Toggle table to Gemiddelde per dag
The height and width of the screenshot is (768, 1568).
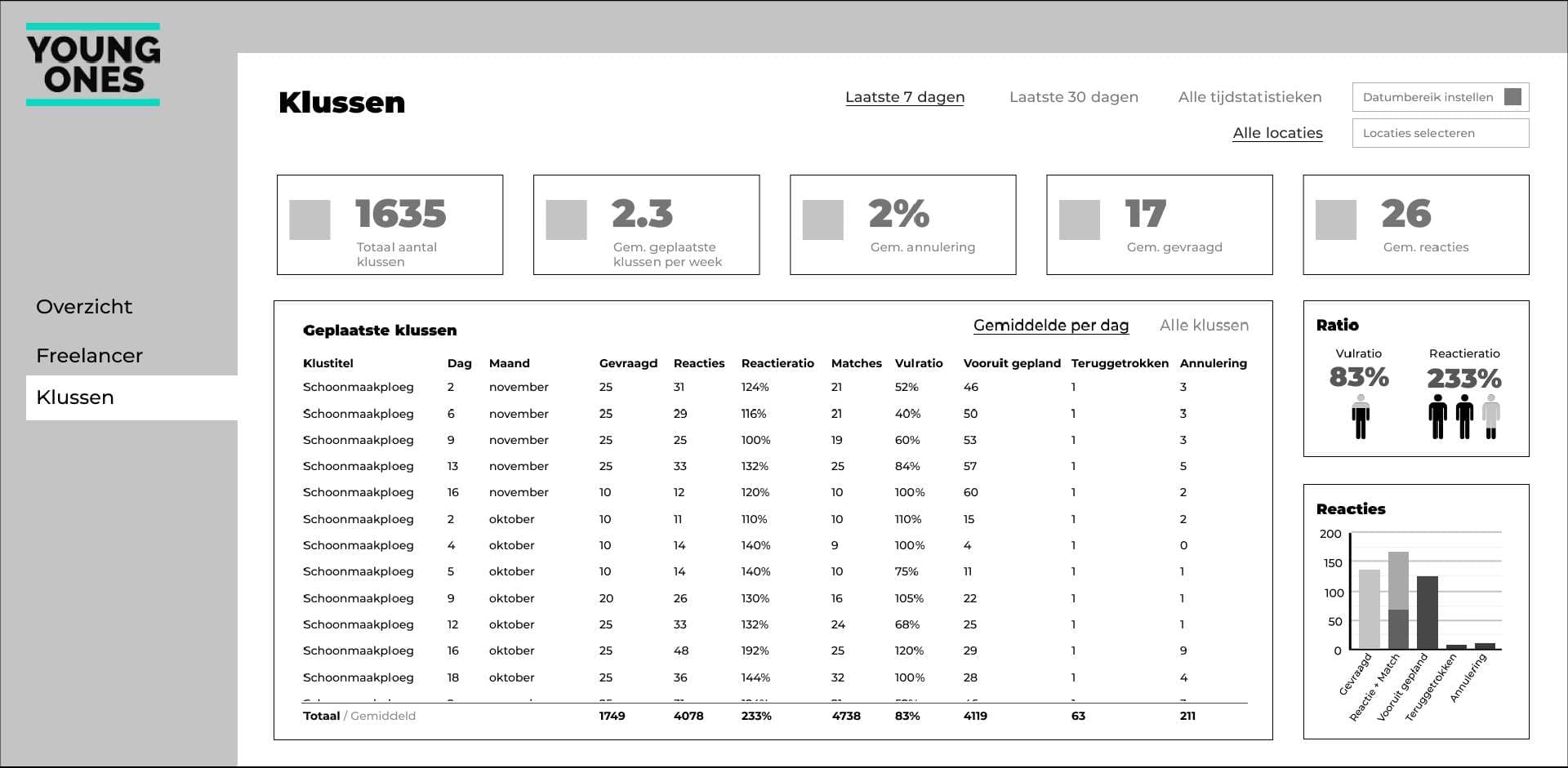1050,326
